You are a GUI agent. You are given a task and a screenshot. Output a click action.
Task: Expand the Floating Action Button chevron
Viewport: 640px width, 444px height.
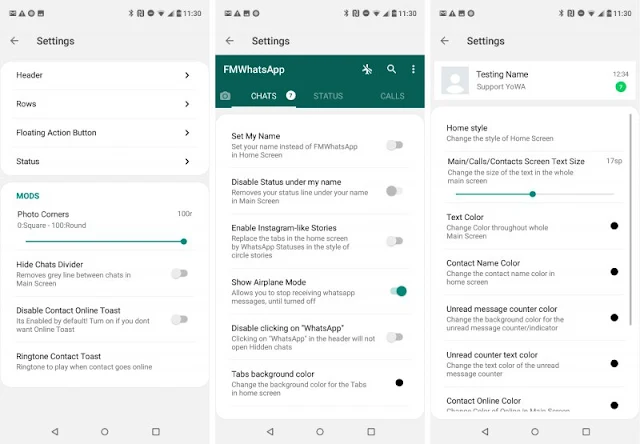pyautogui.click(x=187, y=133)
